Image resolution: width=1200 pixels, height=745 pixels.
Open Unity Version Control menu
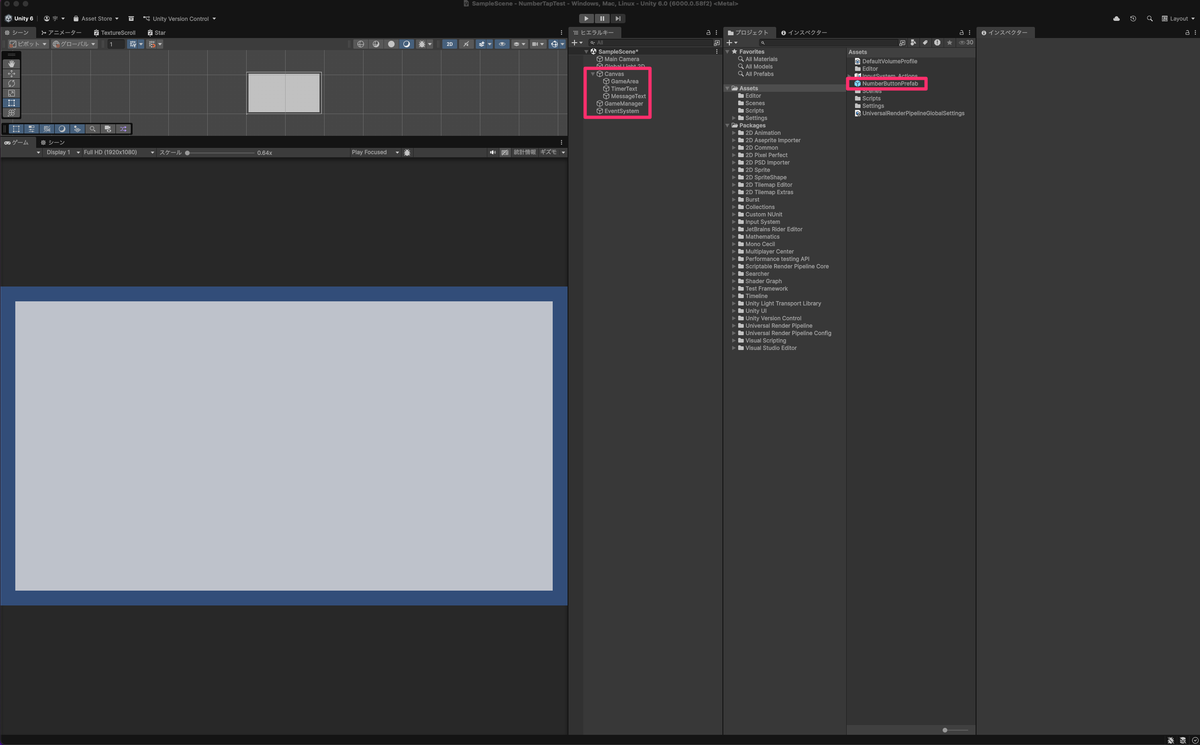tap(180, 18)
